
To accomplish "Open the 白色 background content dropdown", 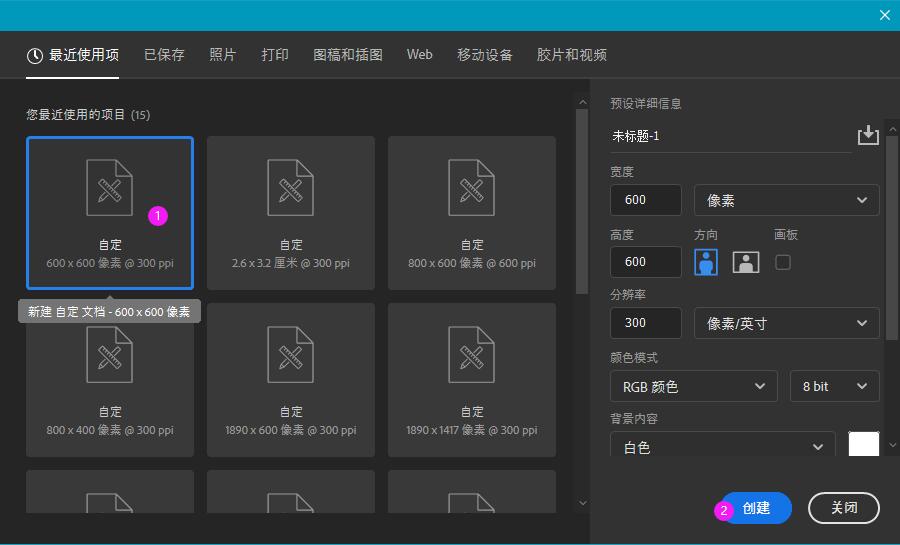I will pos(723,445).
